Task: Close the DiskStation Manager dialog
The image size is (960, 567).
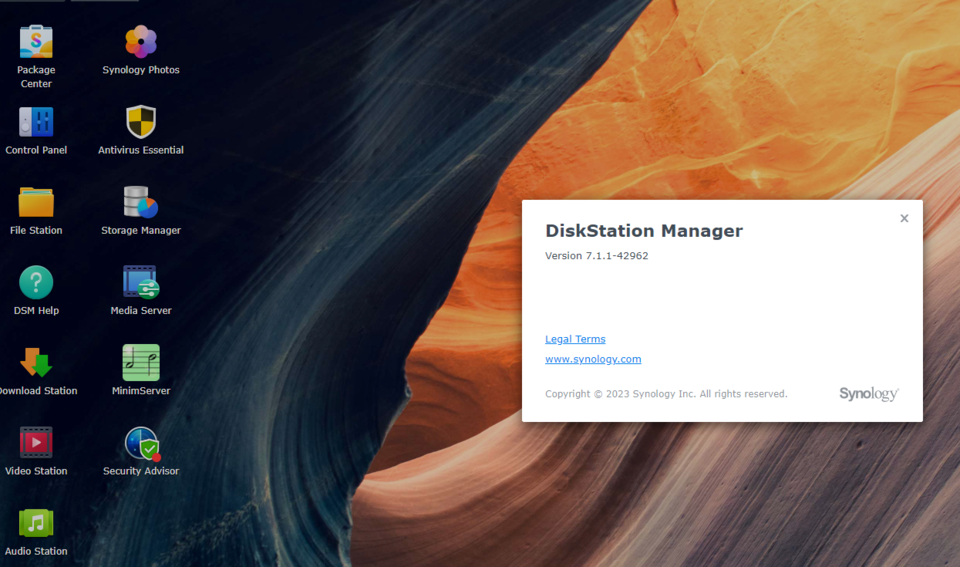Action: pos(904,219)
